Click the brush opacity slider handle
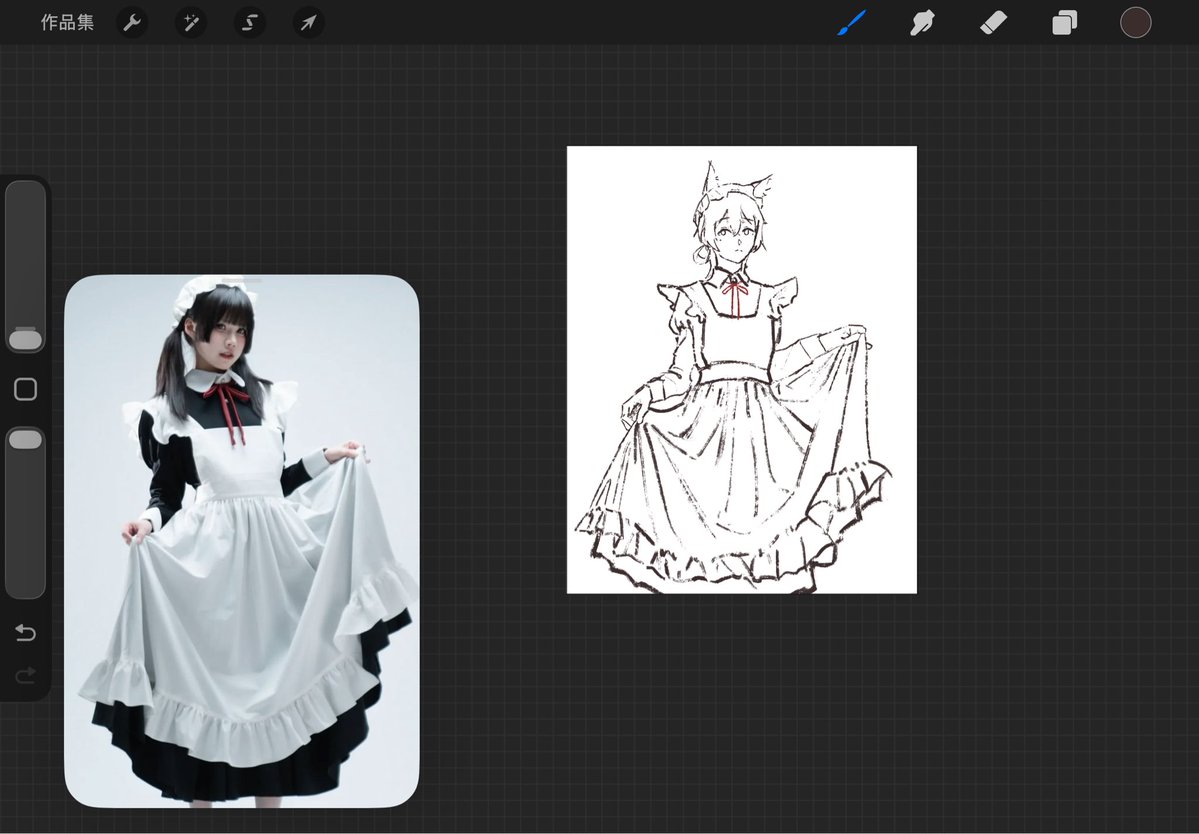 pyautogui.click(x=25, y=439)
